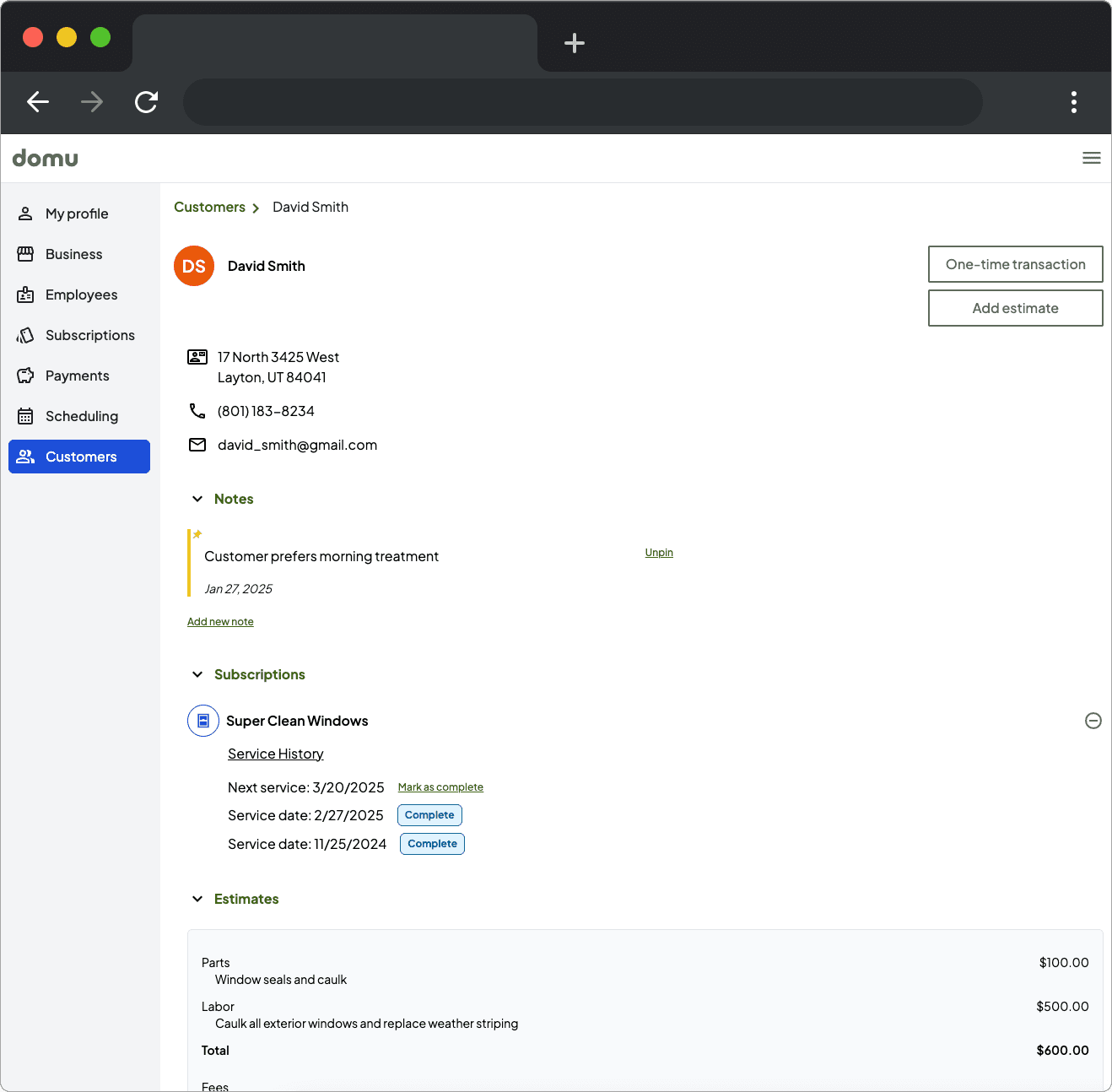Click the Mark as complete link

pos(440,787)
